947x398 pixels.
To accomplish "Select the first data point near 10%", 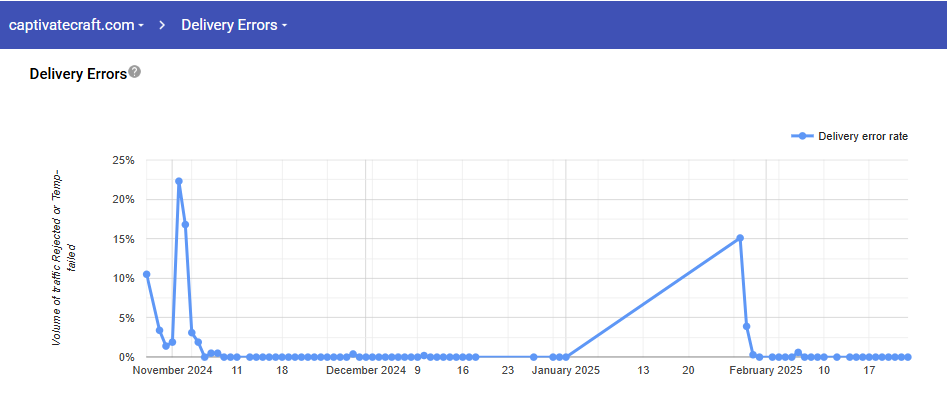I will pos(146,274).
